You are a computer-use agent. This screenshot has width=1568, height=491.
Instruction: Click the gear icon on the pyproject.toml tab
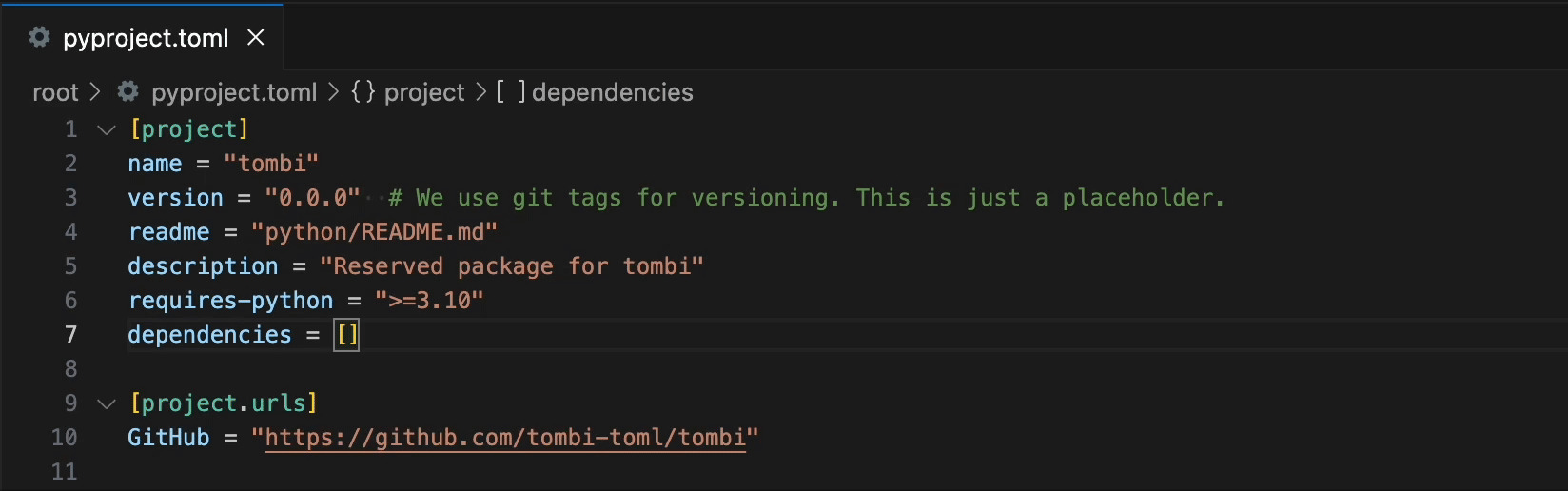tap(39, 37)
